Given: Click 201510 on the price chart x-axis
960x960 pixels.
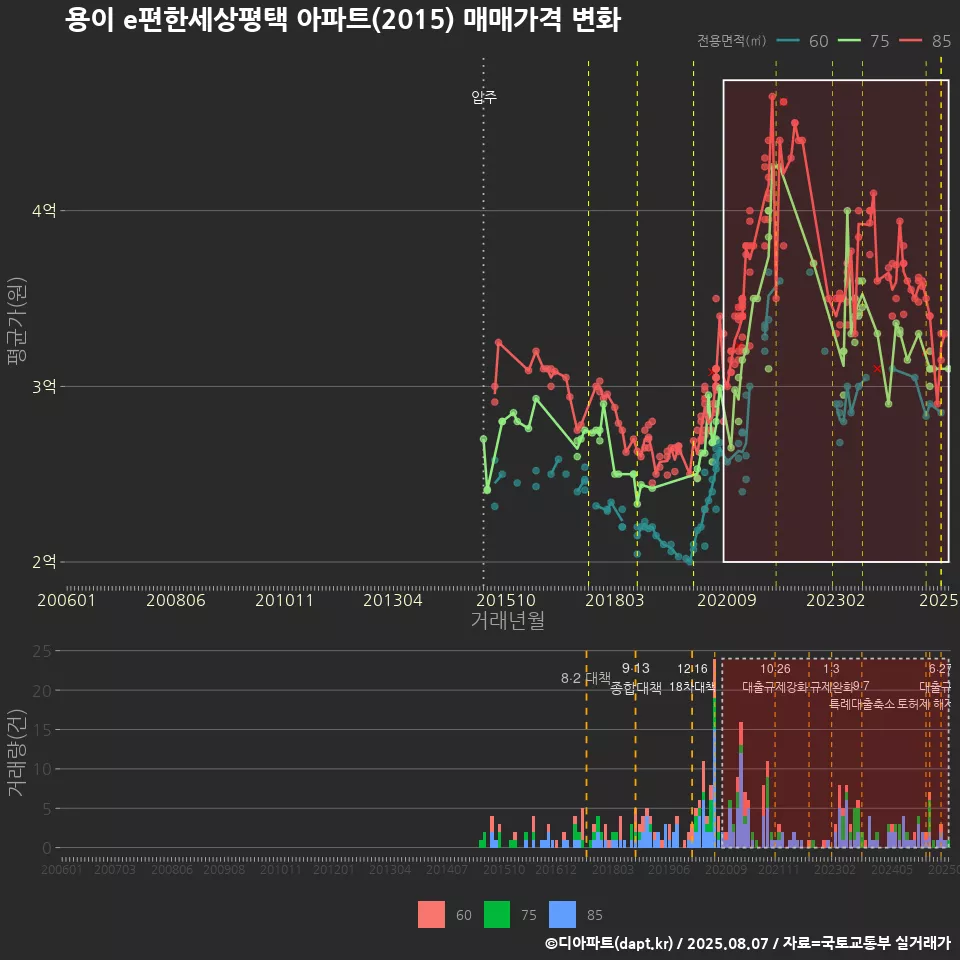Looking at the screenshot, I should click(506, 600).
